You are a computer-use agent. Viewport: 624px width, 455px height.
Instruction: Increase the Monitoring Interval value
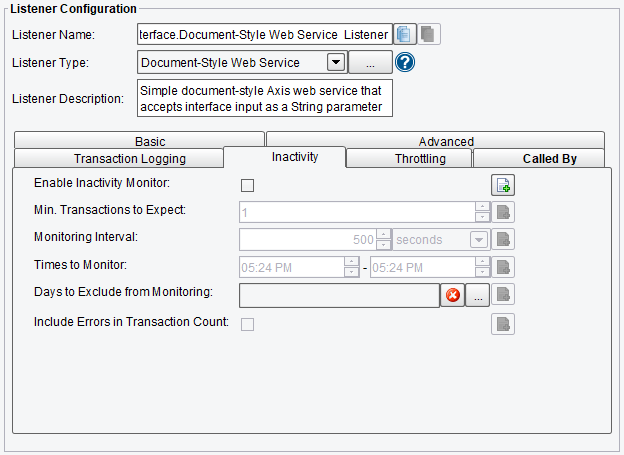(x=384, y=234)
